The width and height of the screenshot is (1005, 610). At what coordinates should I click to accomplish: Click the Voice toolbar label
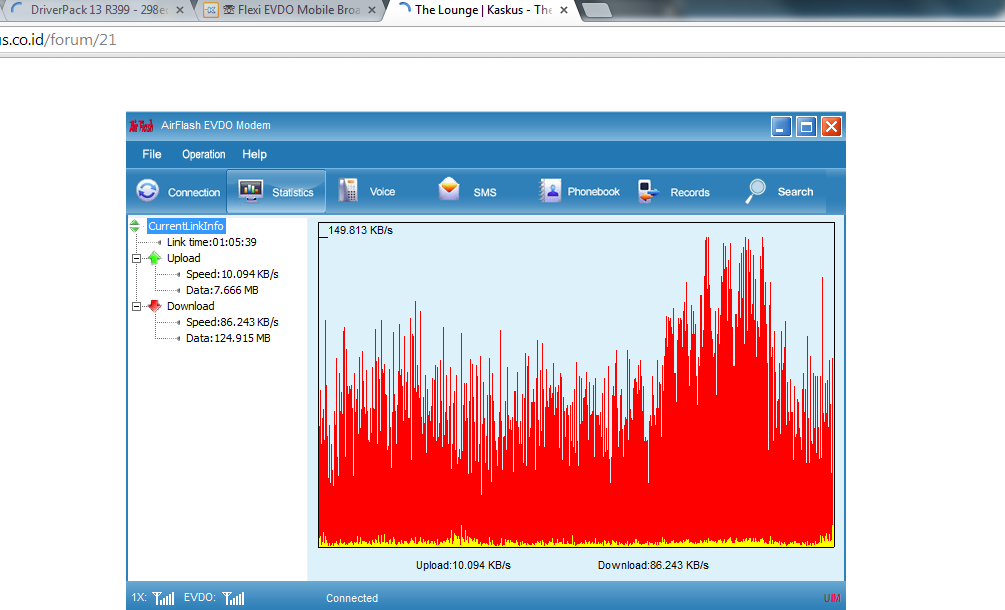[382, 192]
